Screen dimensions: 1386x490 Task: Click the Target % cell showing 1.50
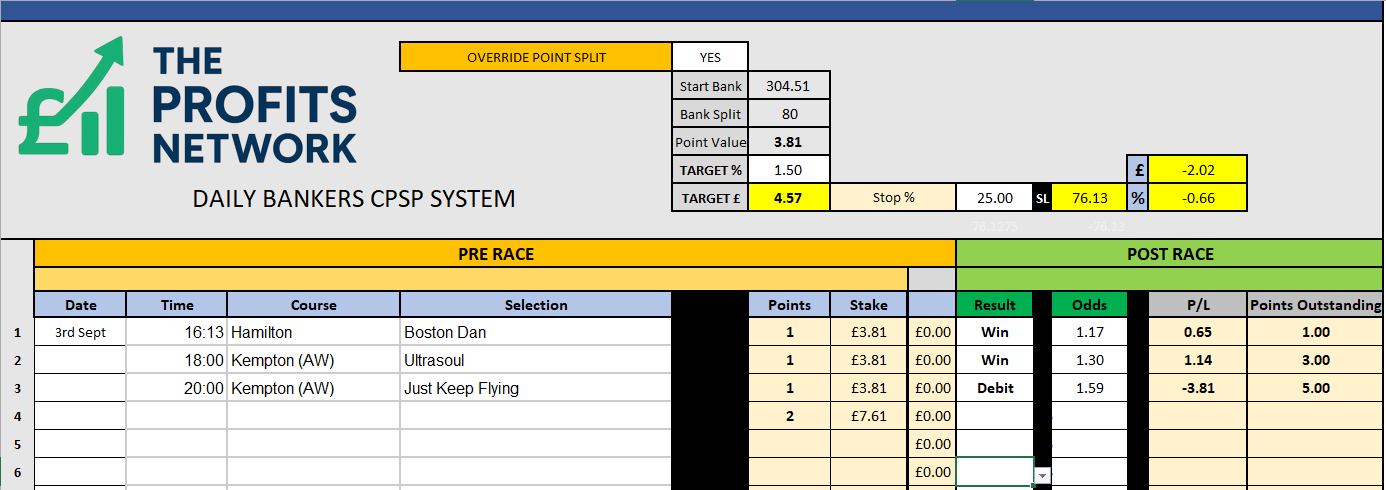(x=788, y=170)
